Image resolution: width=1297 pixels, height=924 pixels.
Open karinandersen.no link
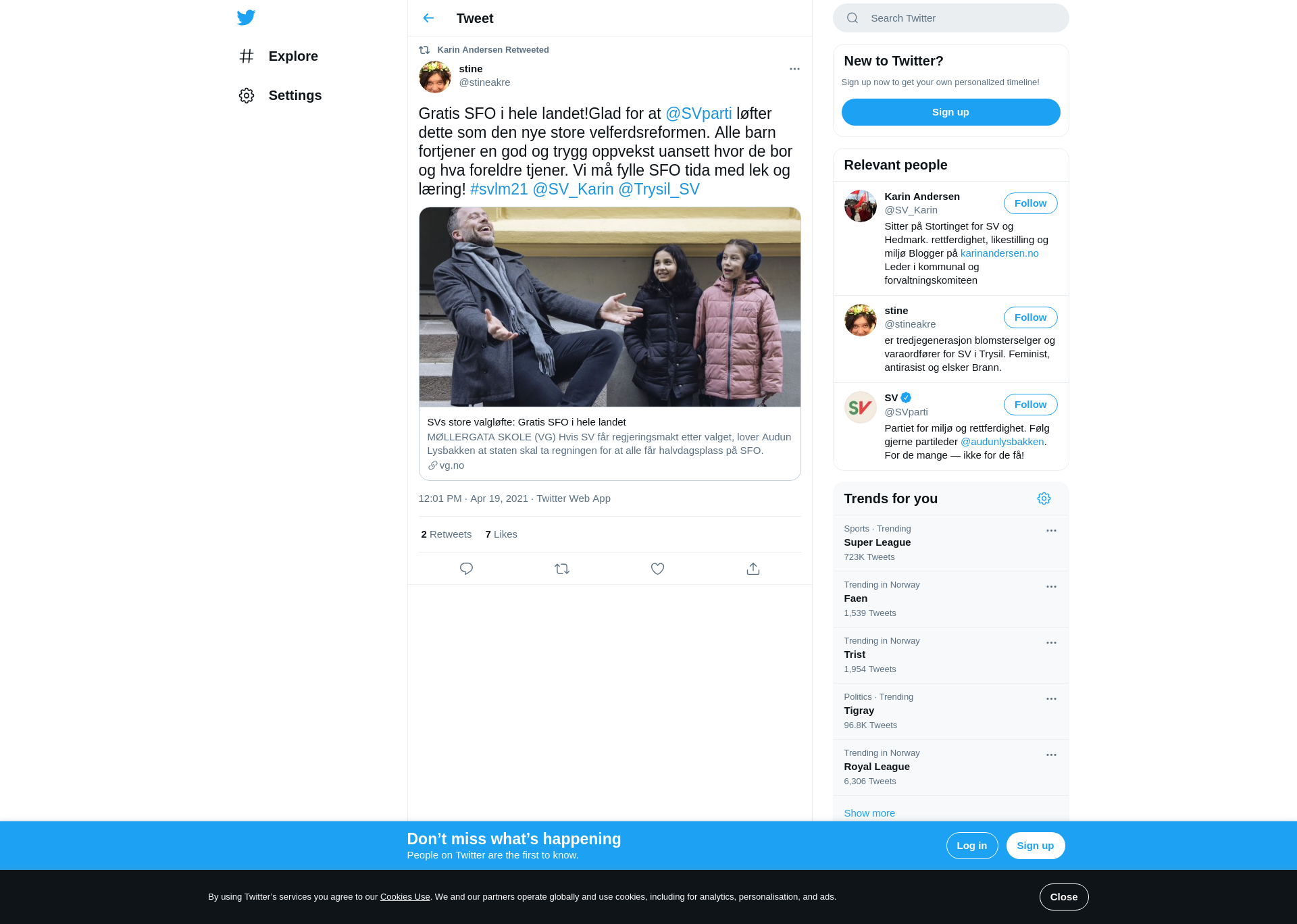1000,253
